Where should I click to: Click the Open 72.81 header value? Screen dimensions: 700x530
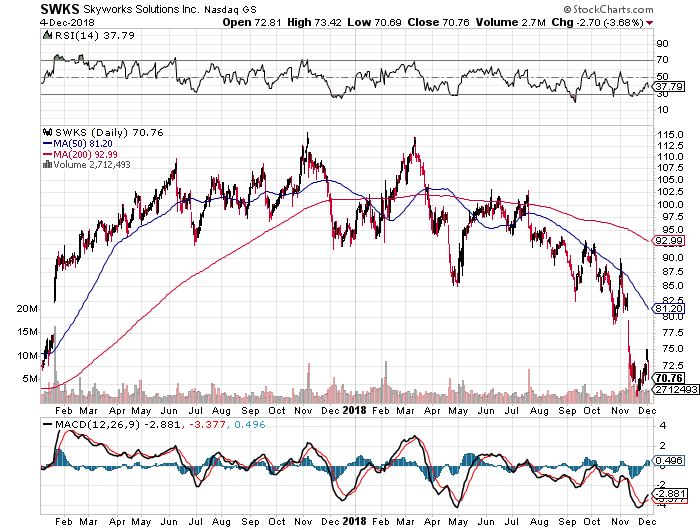click(x=252, y=22)
